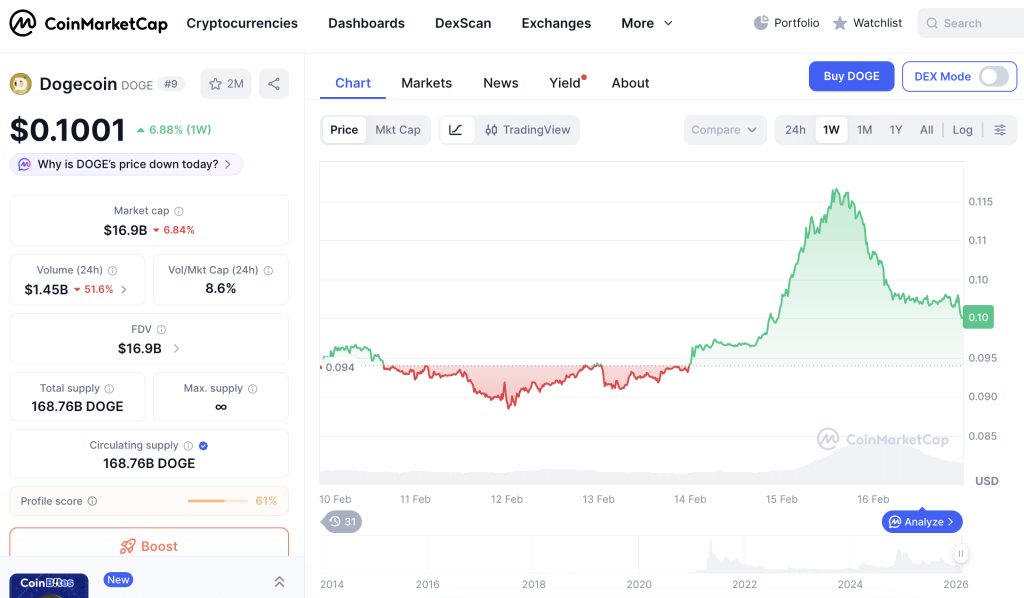Collapse the CoinBites panel with double chevron
Screen dimensions: 1024x598
tap(280, 581)
